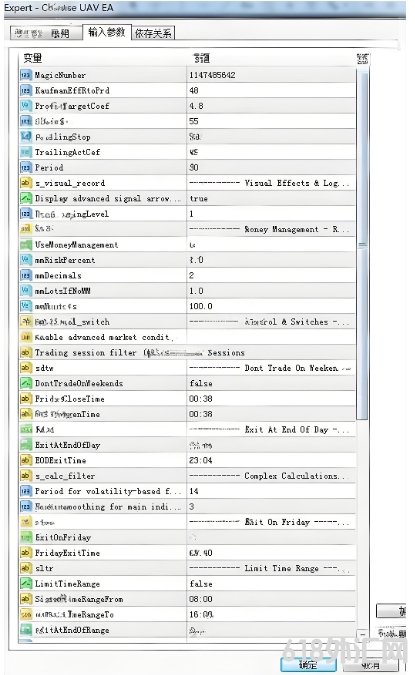415x675 pixels.
Task: Click the s_visual_record string icon
Action: (x=26, y=183)
